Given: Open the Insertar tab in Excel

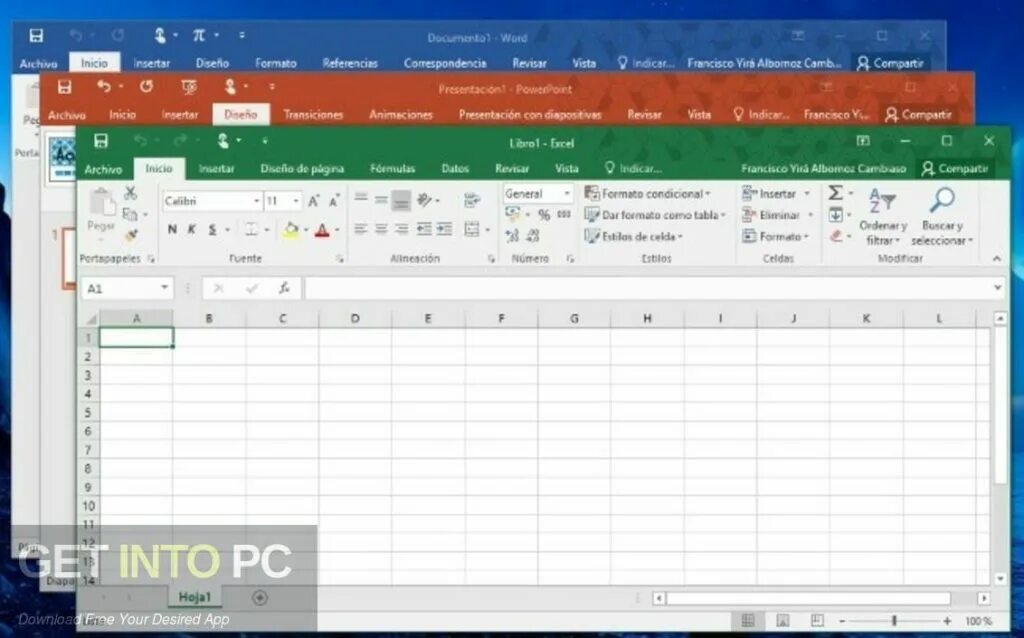Looking at the screenshot, I should (216, 168).
